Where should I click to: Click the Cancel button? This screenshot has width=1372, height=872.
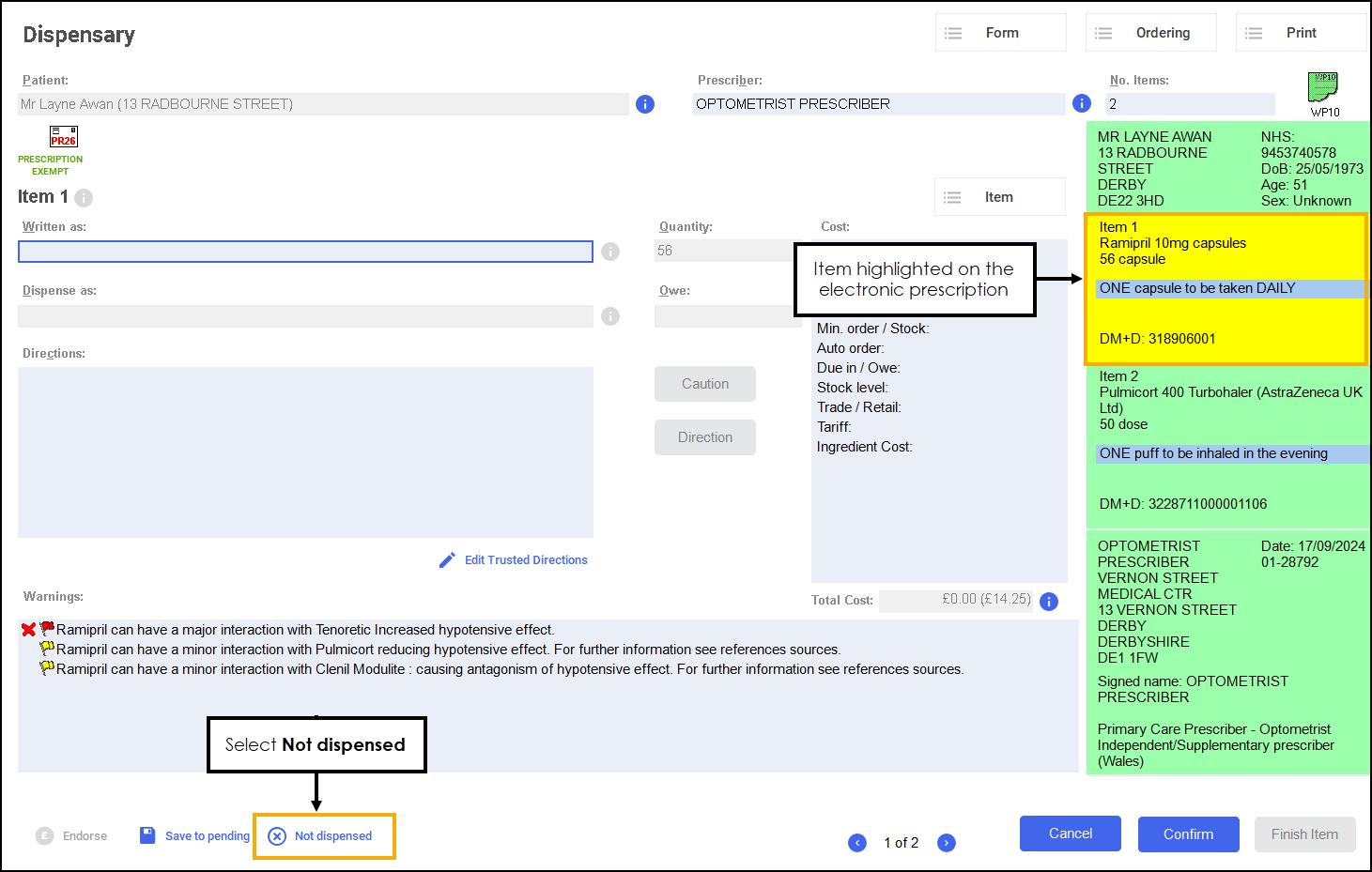(x=1070, y=834)
